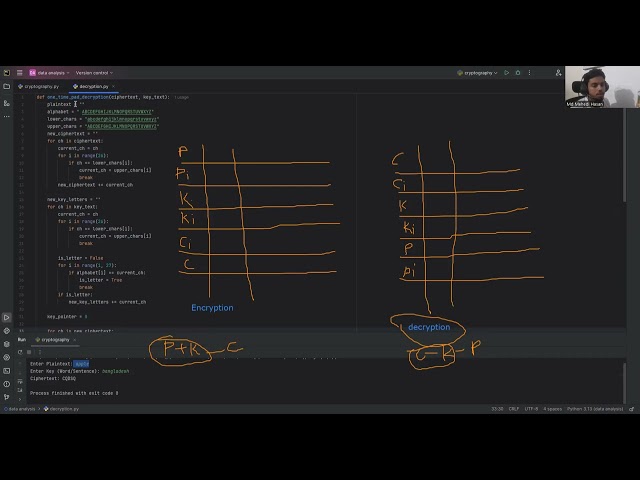Click the def one_time_pad_decryption code line
Viewport: 640px width, 480px height.
click(103, 97)
